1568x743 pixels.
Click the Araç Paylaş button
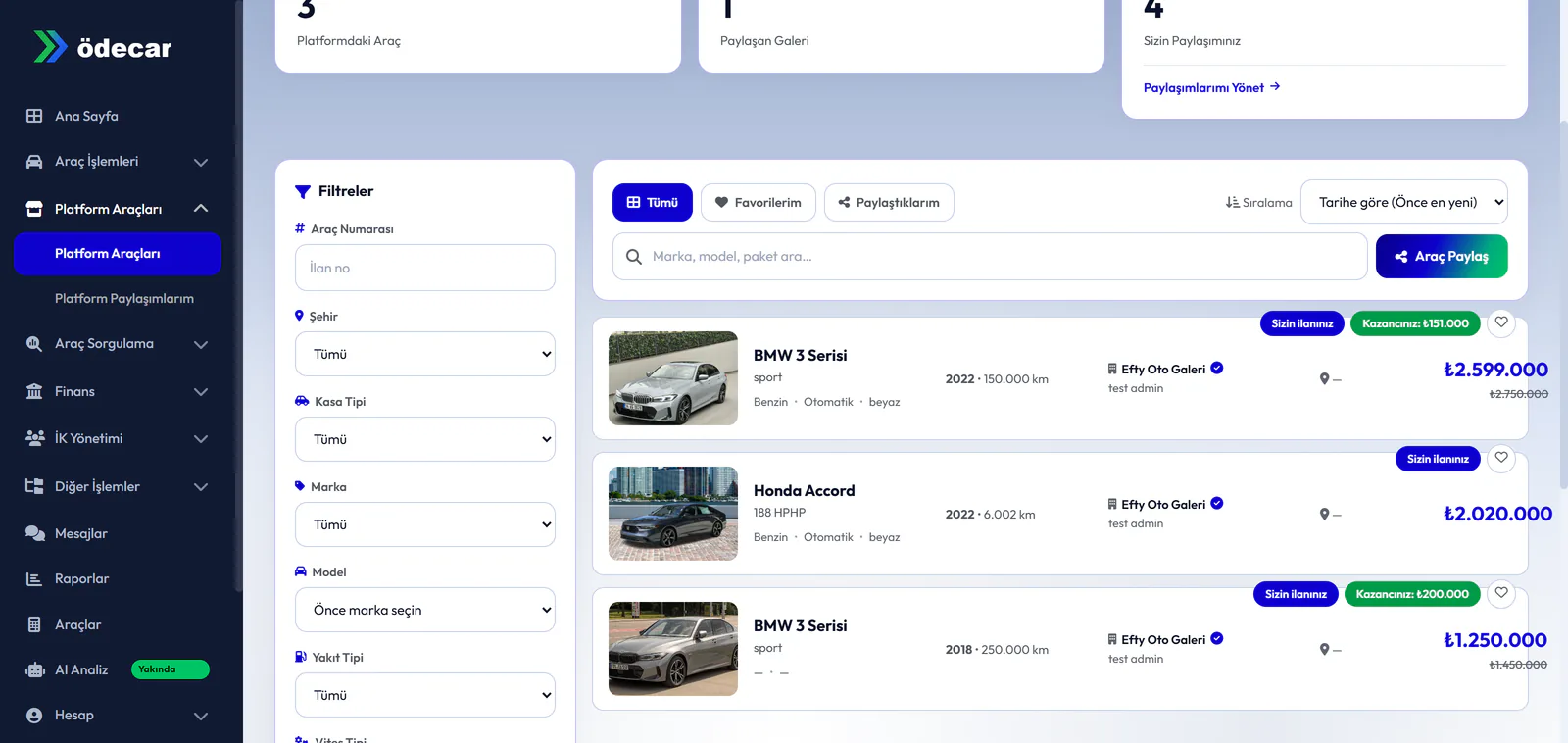click(1442, 257)
